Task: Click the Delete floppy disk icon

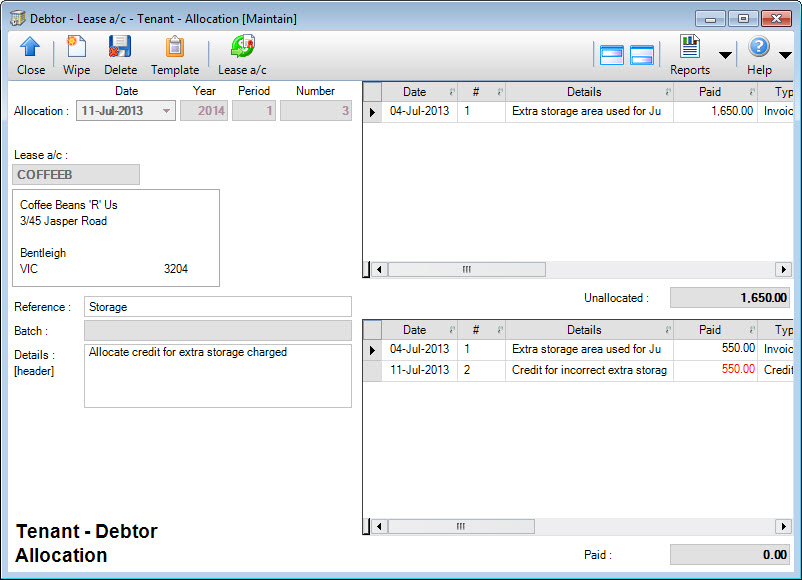Action: [x=120, y=47]
